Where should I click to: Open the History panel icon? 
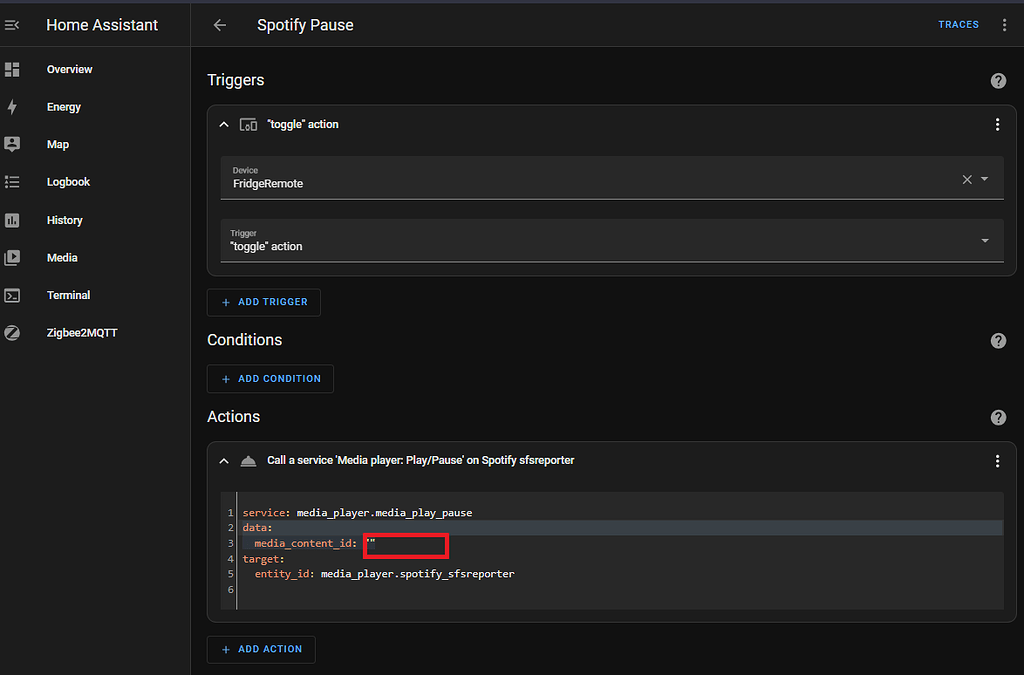click(11, 219)
